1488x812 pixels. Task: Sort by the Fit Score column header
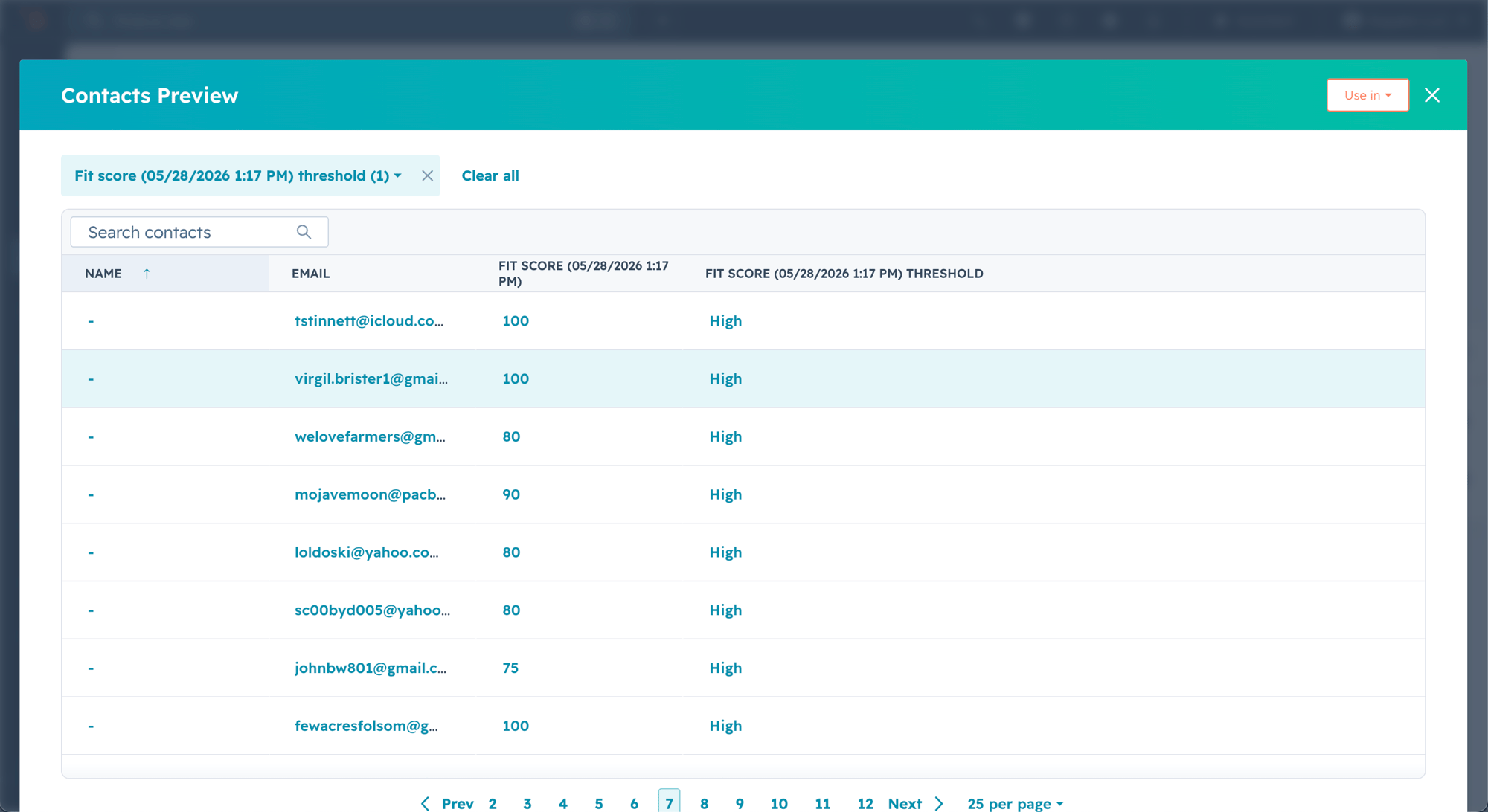click(583, 274)
